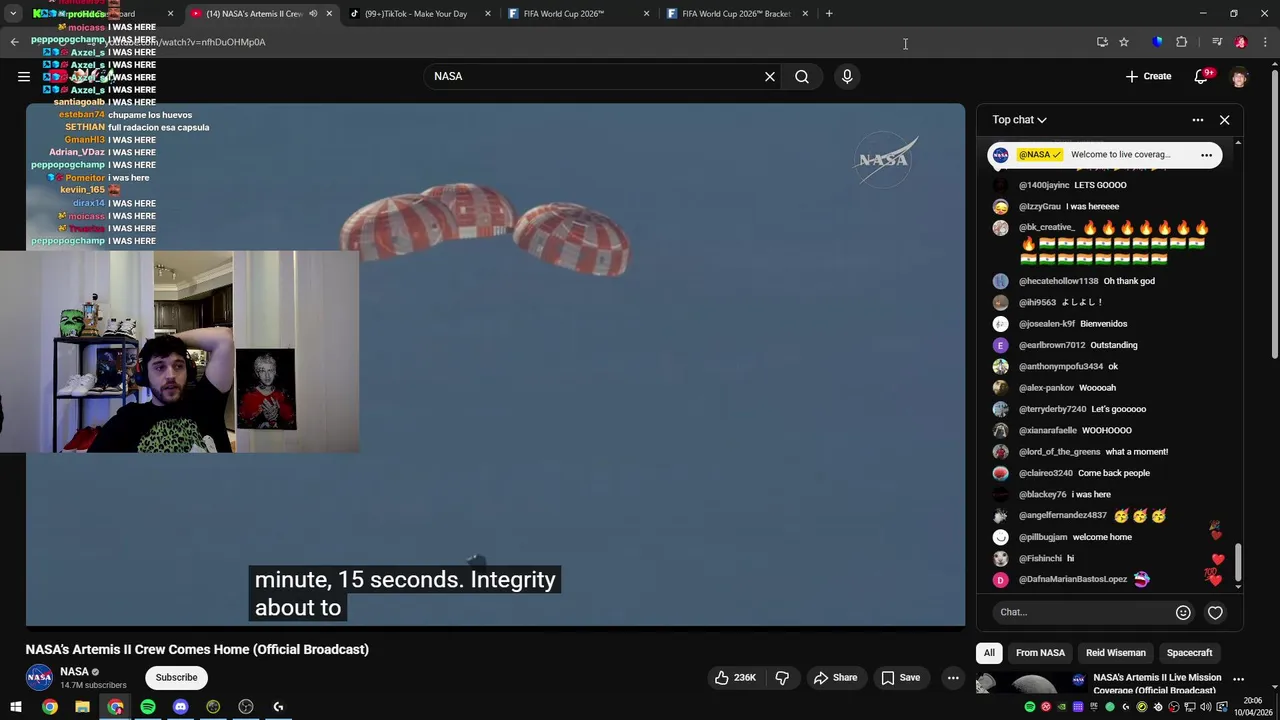Open the Bitwarden shield extension

pos(1158,42)
